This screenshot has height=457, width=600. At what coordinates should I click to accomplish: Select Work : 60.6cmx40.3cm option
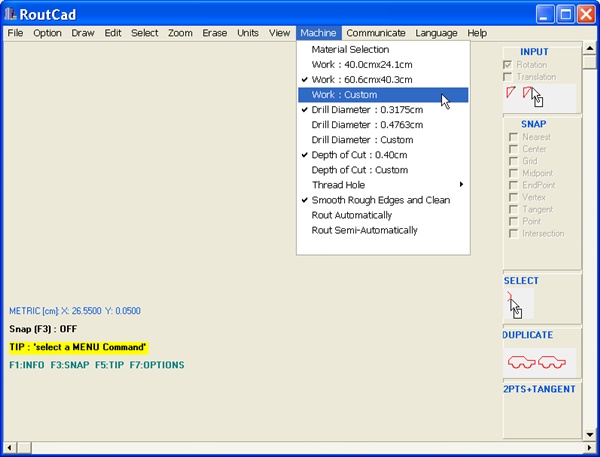(x=383, y=80)
